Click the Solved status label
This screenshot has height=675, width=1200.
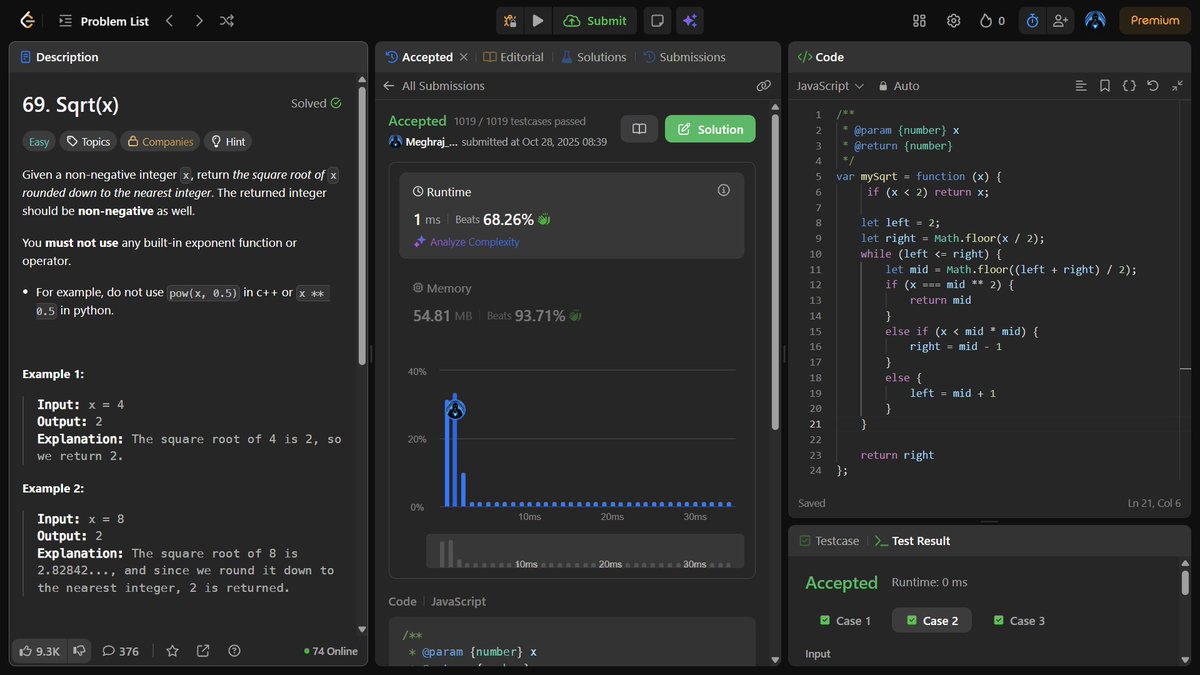point(316,103)
